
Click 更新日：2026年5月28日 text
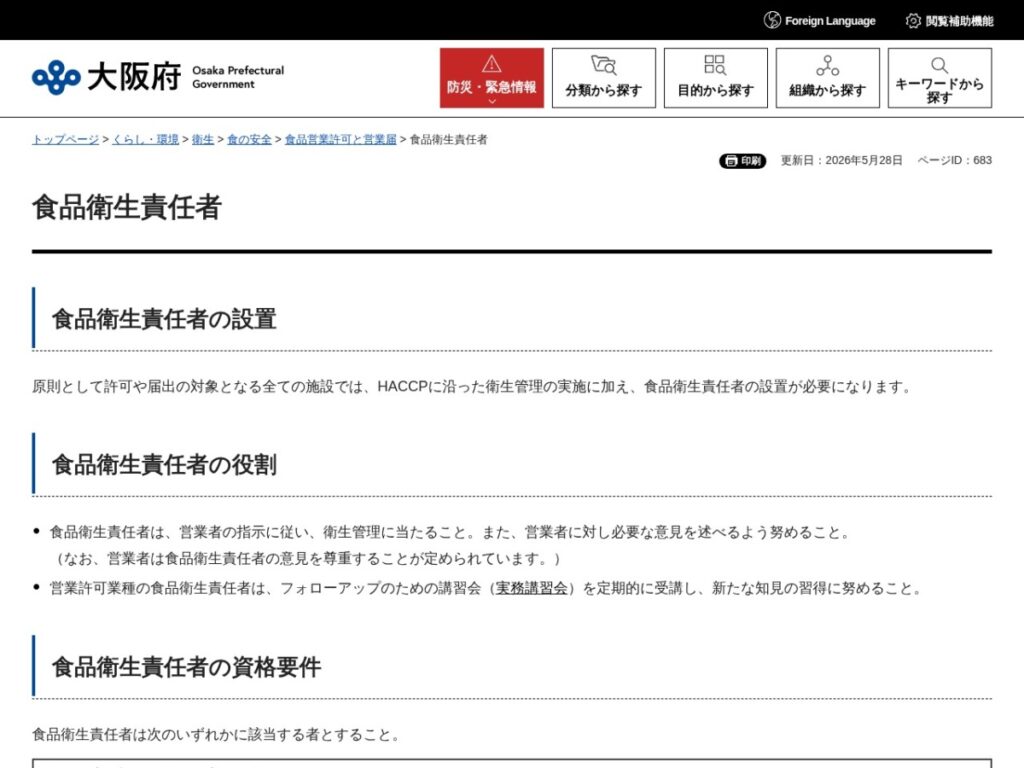pyautogui.click(x=842, y=160)
